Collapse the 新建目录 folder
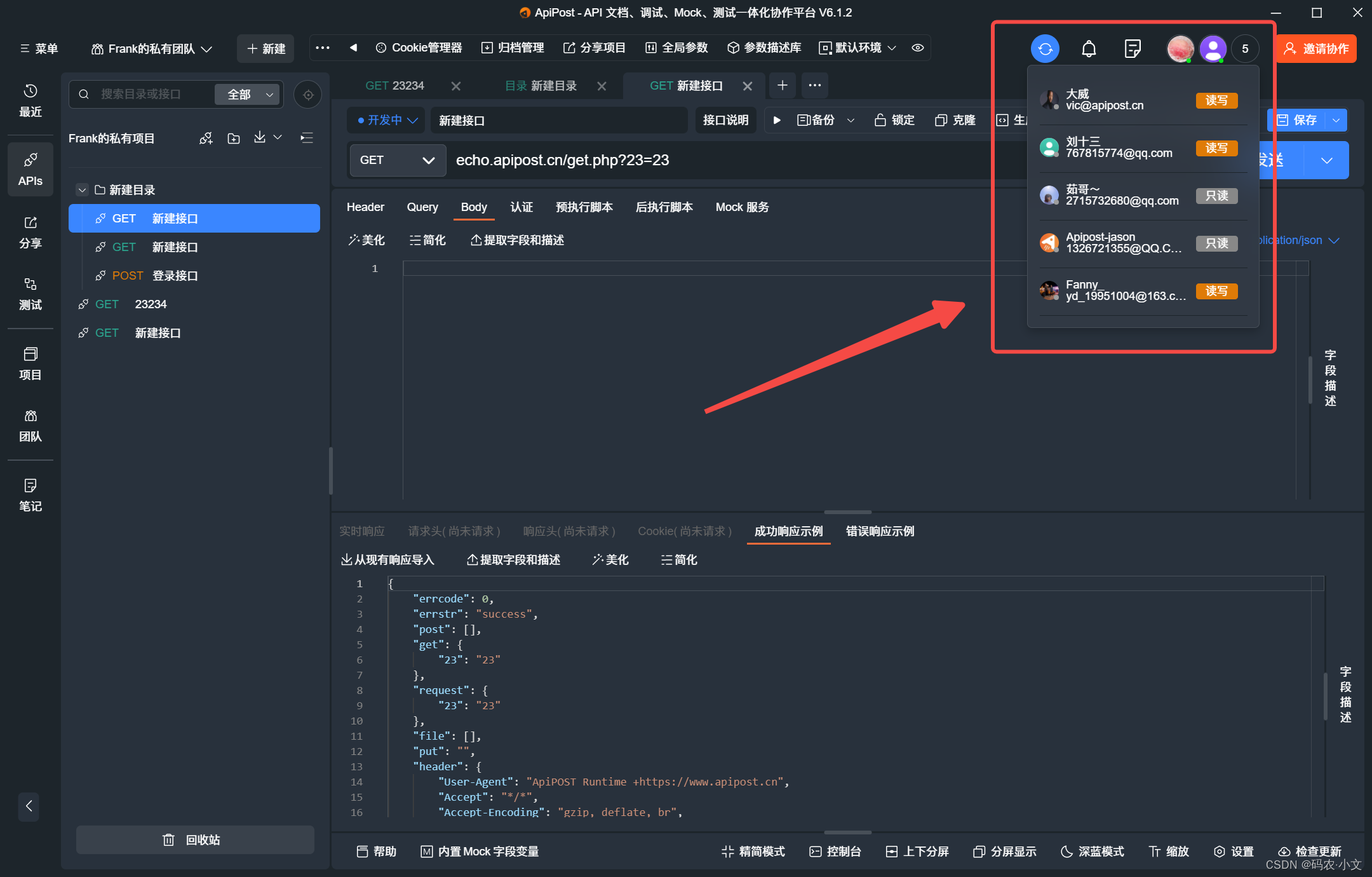Screen dimensions: 1372x877 (82, 190)
